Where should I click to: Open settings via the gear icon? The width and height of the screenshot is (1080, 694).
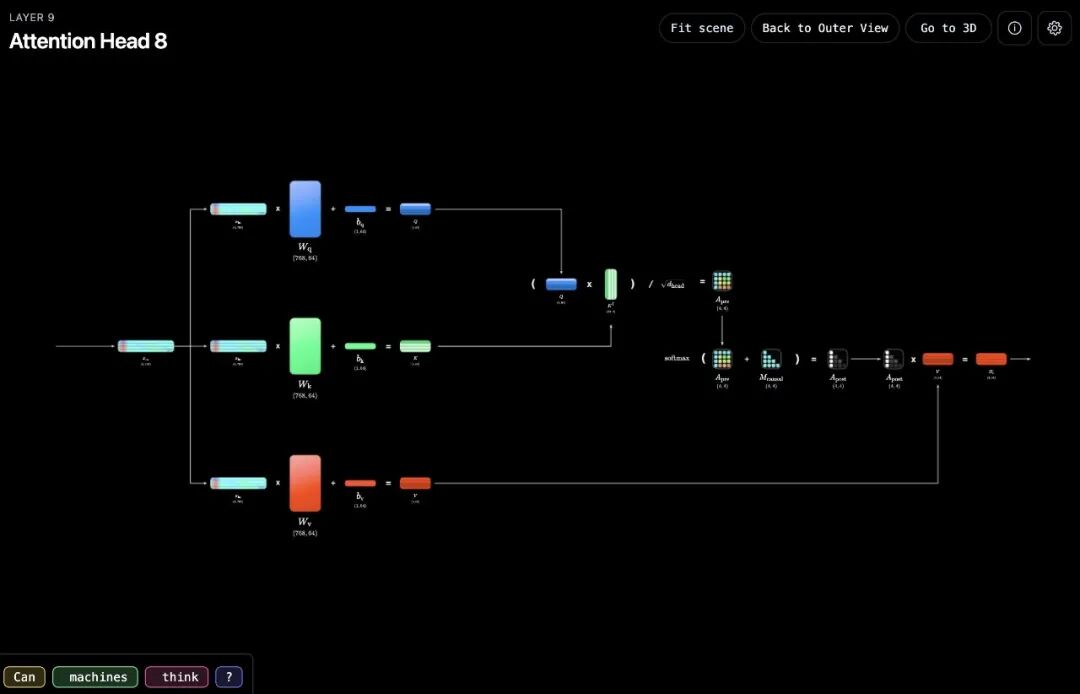1054,28
